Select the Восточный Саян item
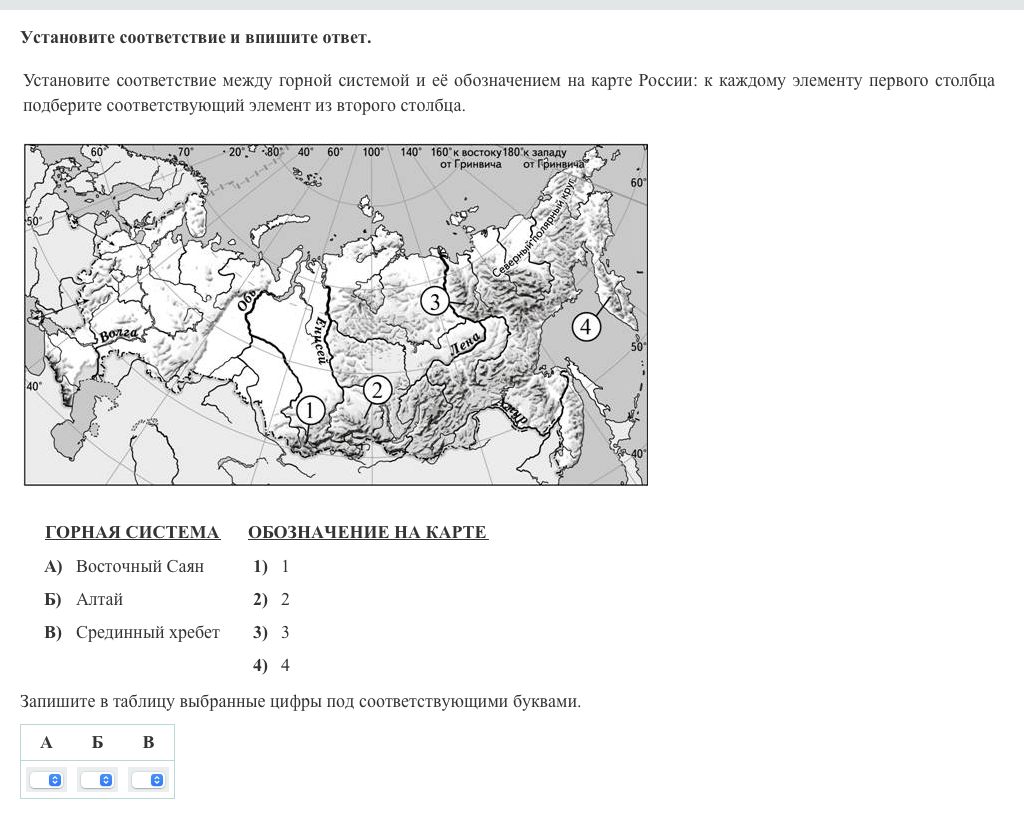The image size is (1024, 826). click(x=139, y=567)
